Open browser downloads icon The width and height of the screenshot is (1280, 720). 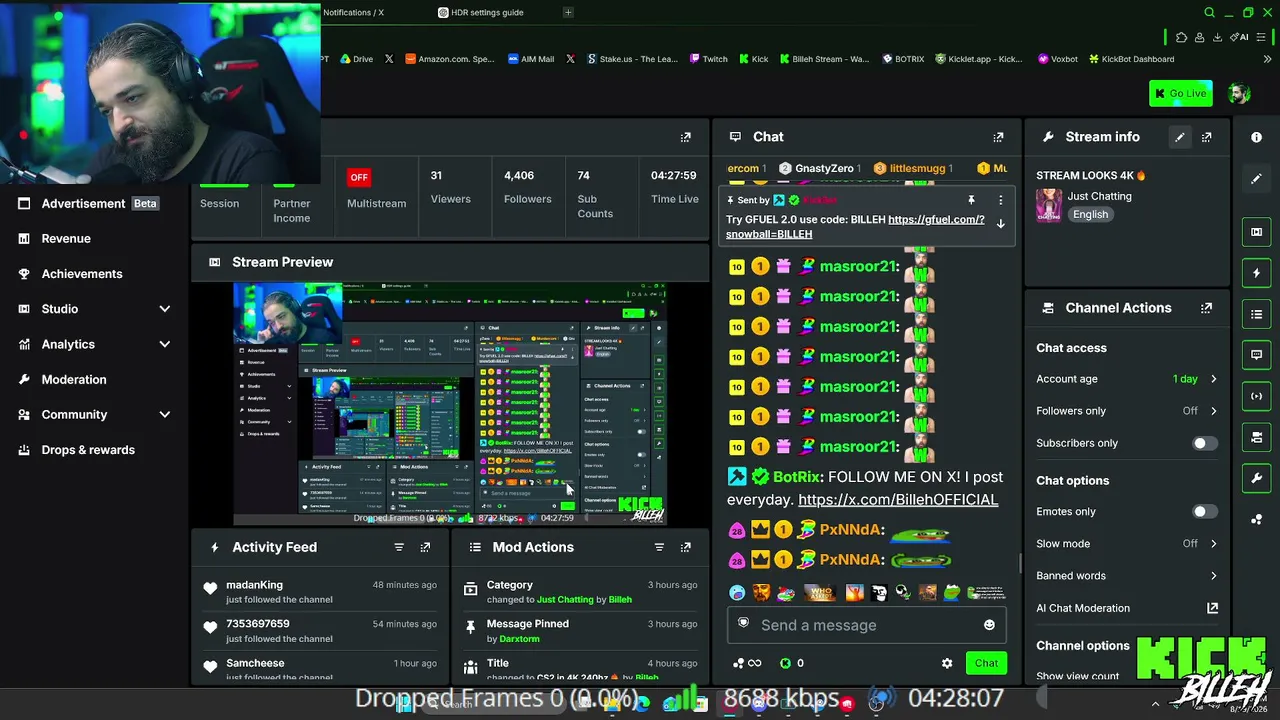(1217, 38)
